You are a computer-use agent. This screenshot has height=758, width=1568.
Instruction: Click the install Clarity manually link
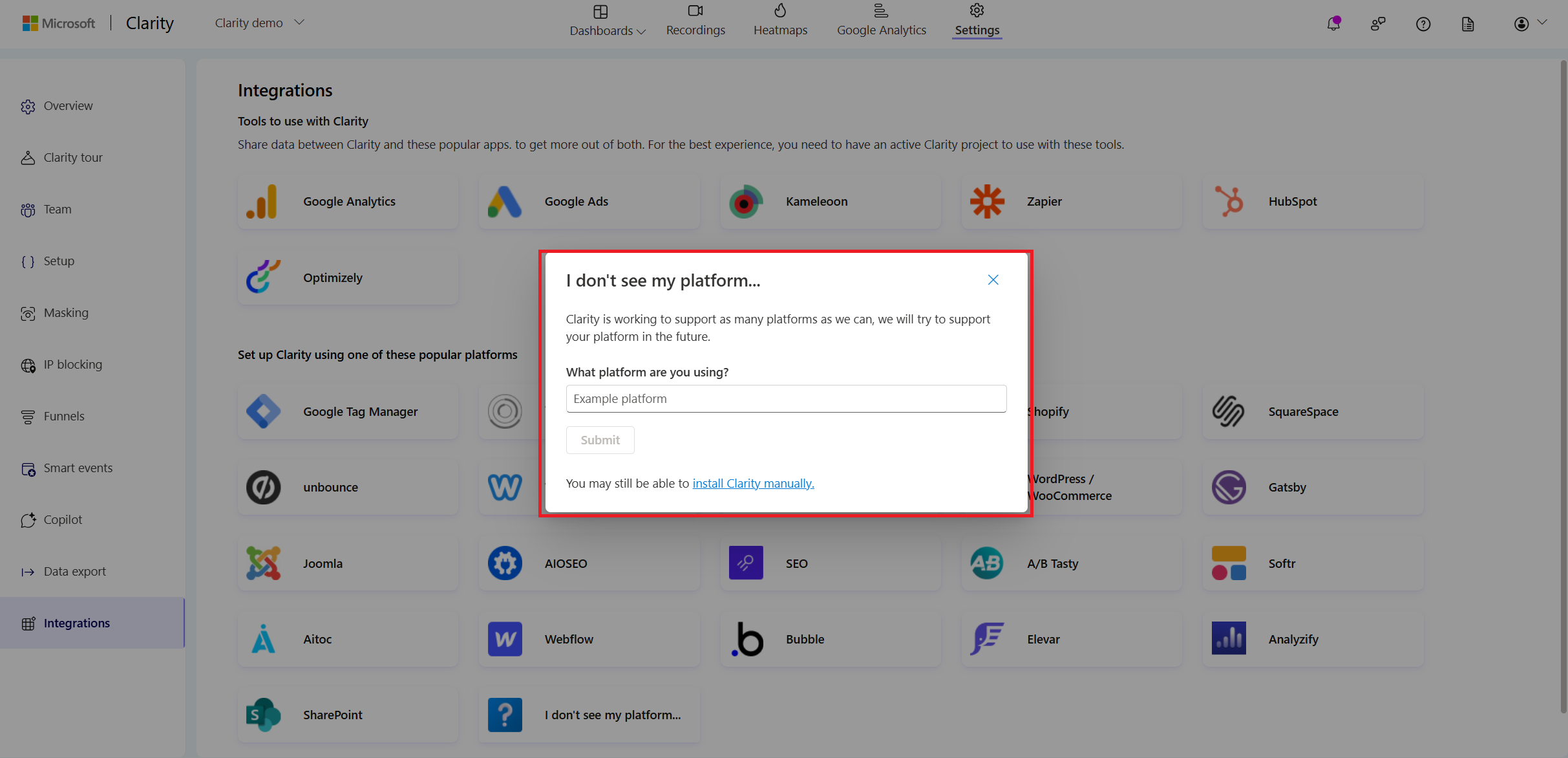pyautogui.click(x=752, y=483)
